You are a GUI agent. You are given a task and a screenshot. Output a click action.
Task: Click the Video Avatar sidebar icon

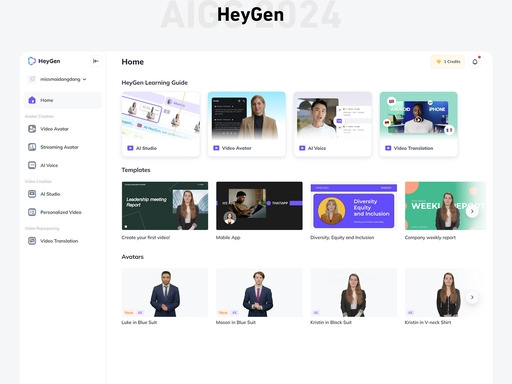tap(32, 129)
